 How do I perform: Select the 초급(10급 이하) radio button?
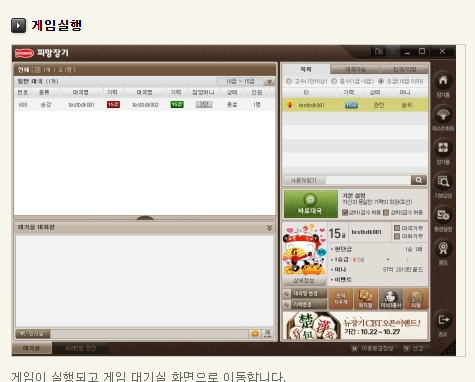pos(381,81)
